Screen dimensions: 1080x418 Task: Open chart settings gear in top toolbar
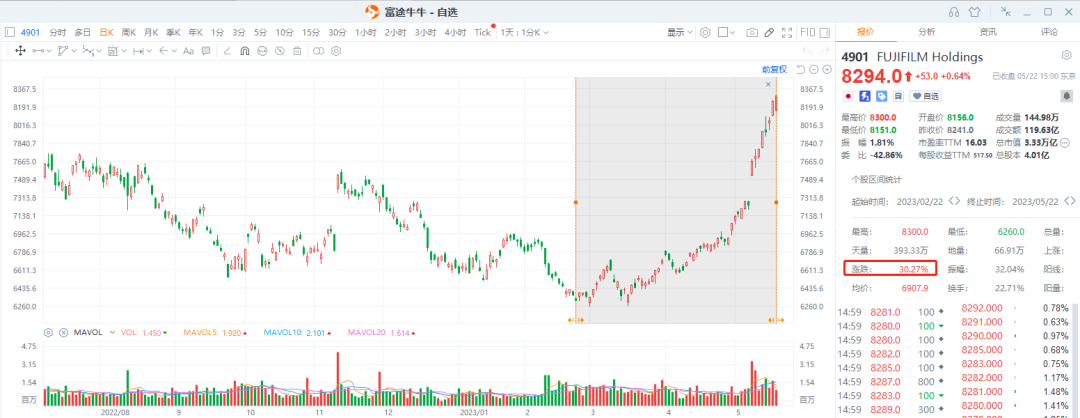[x=705, y=32]
